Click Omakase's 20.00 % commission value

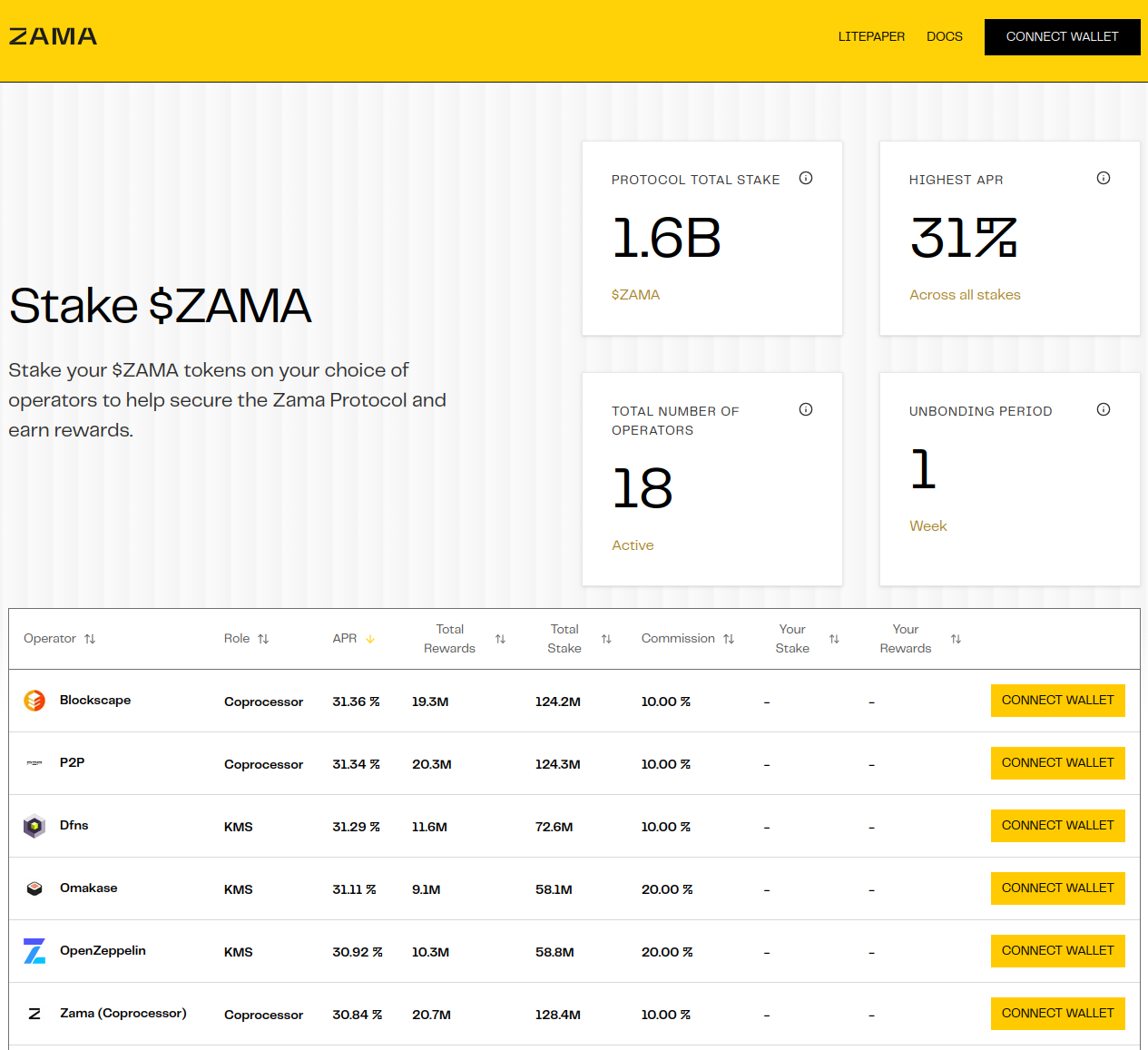click(667, 889)
